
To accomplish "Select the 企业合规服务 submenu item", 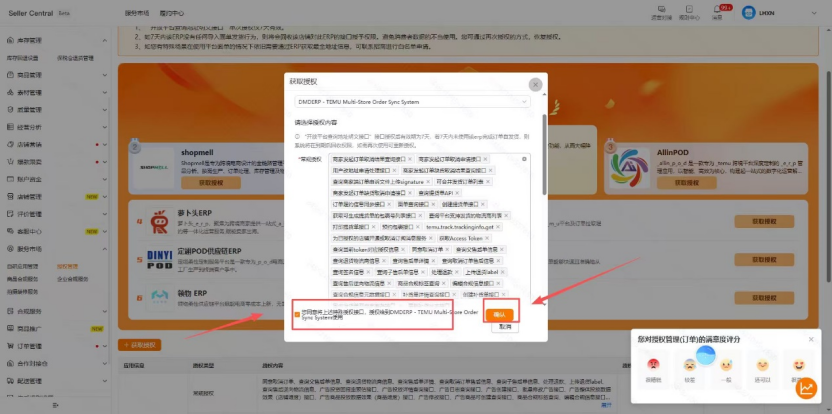I will [x=73, y=279].
